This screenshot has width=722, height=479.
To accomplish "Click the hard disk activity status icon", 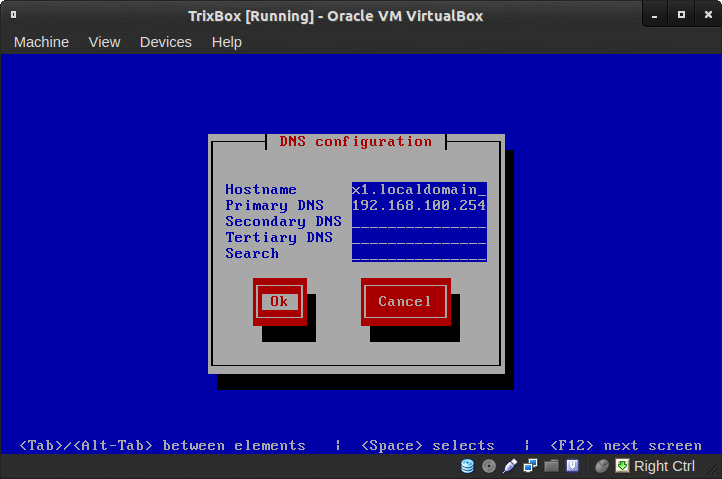I will tap(467, 466).
